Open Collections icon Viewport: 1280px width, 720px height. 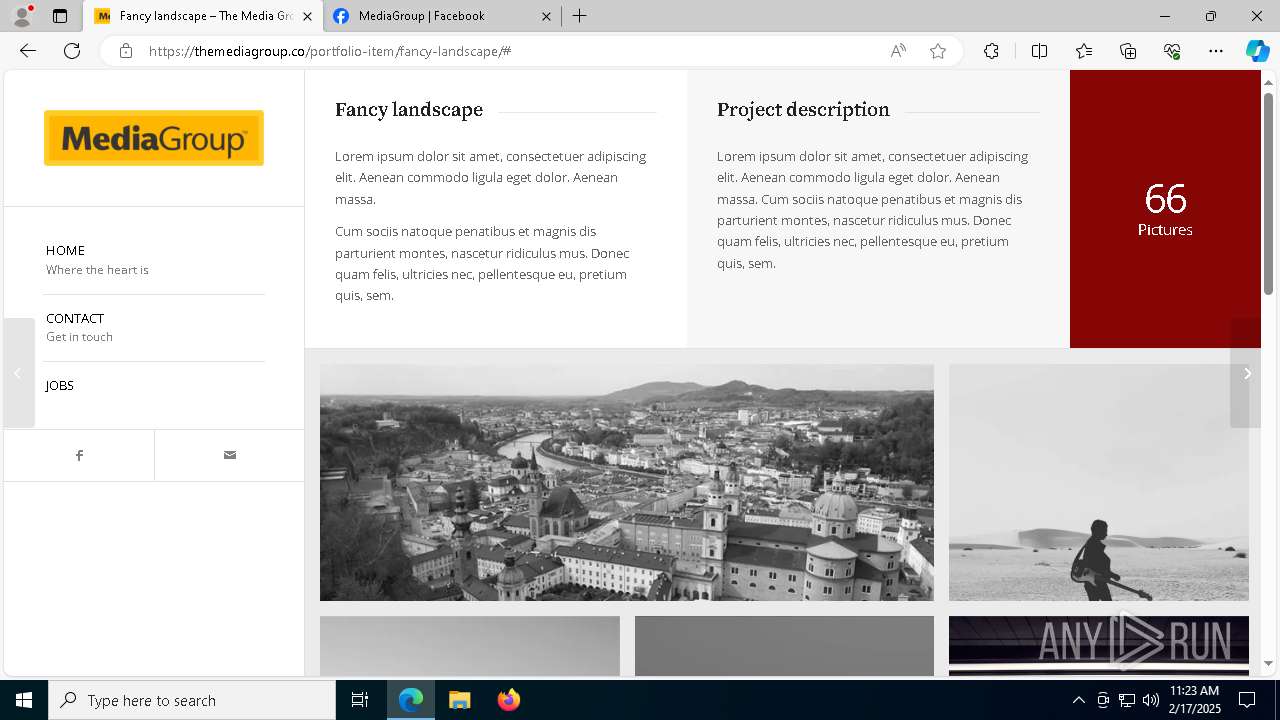click(1128, 51)
